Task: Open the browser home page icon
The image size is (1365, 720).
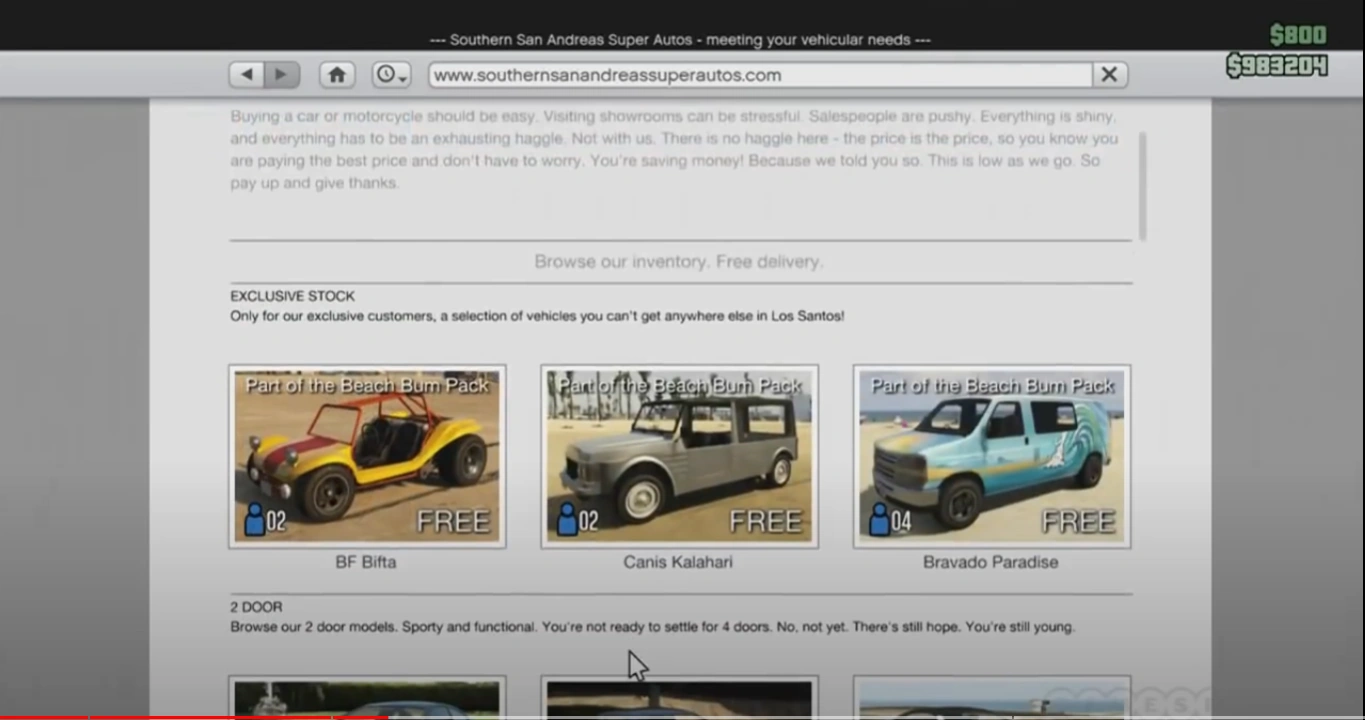Action: (337, 75)
